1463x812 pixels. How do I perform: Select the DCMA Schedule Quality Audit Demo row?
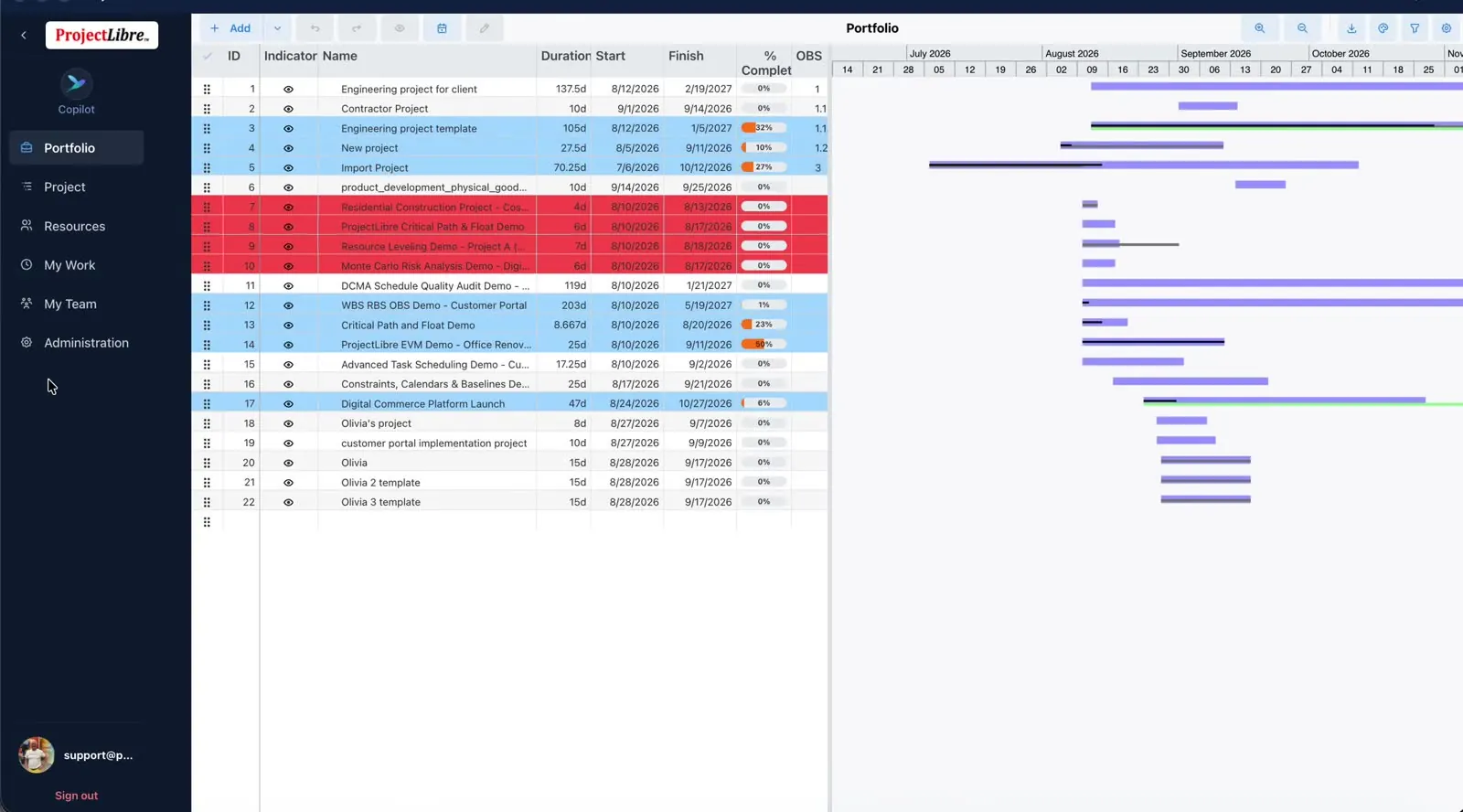tap(509, 285)
